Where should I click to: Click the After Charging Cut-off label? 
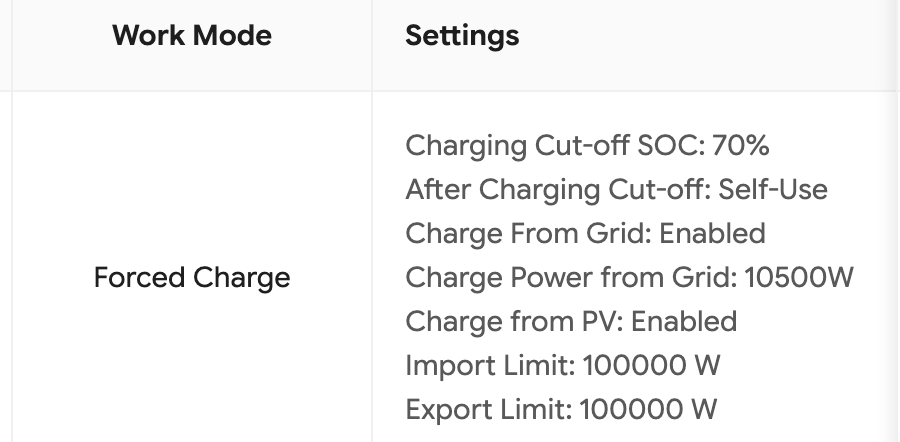click(558, 189)
